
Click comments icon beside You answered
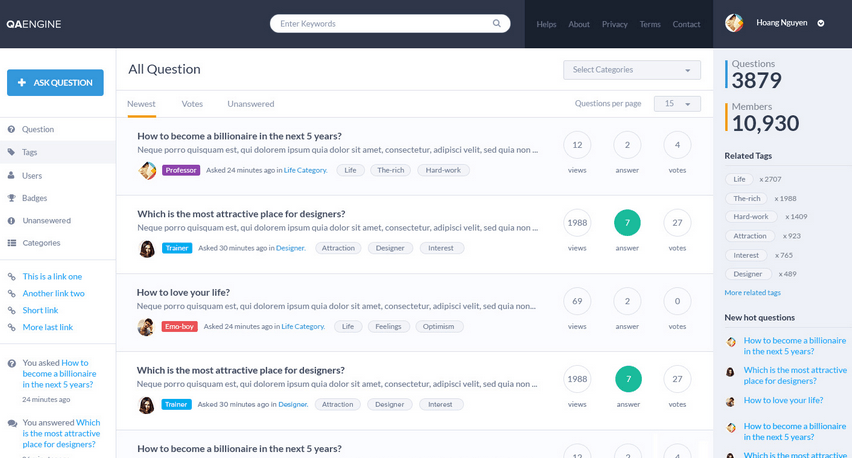(12, 423)
